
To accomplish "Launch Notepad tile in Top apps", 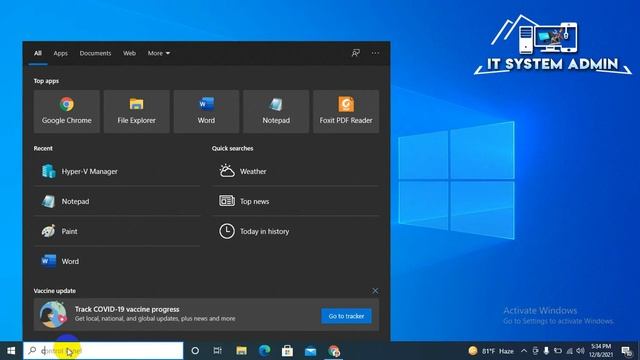I will pos(276,111).
